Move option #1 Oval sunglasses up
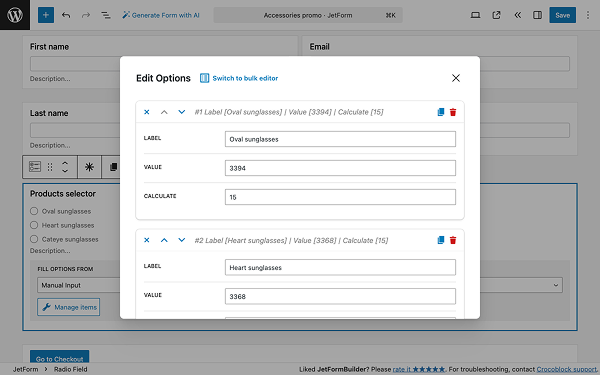Screen dimensions: 600x375 164,112
